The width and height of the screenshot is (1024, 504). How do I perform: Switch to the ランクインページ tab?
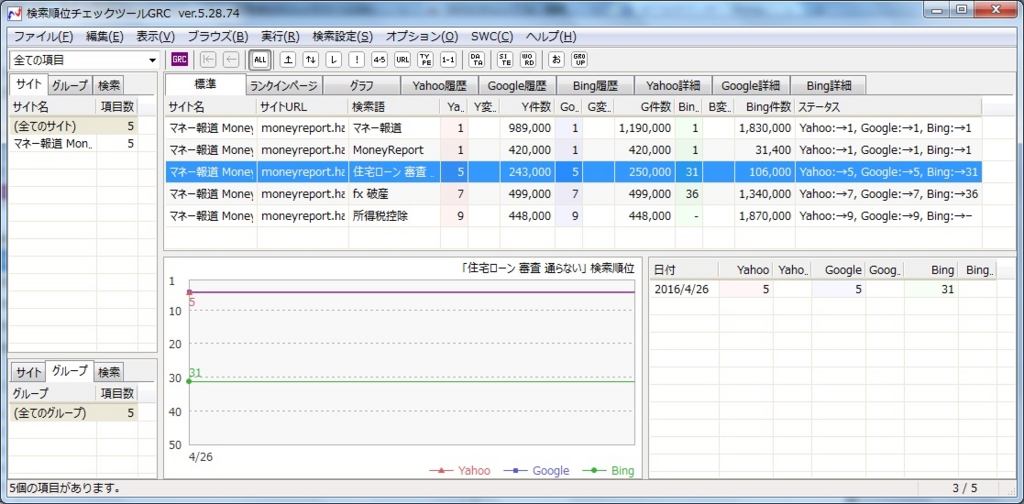(284, 86)
